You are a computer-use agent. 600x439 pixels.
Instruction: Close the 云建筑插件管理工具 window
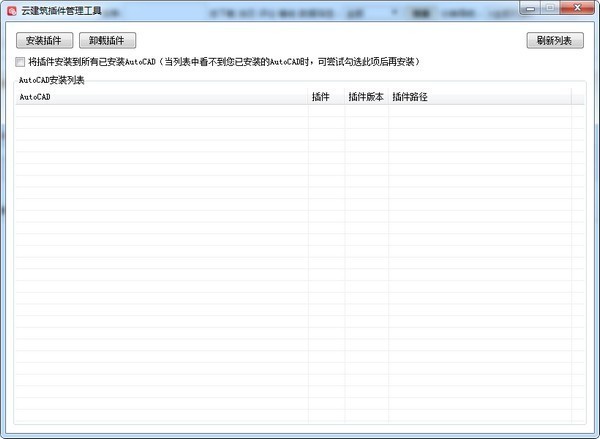tap(578, 8)
